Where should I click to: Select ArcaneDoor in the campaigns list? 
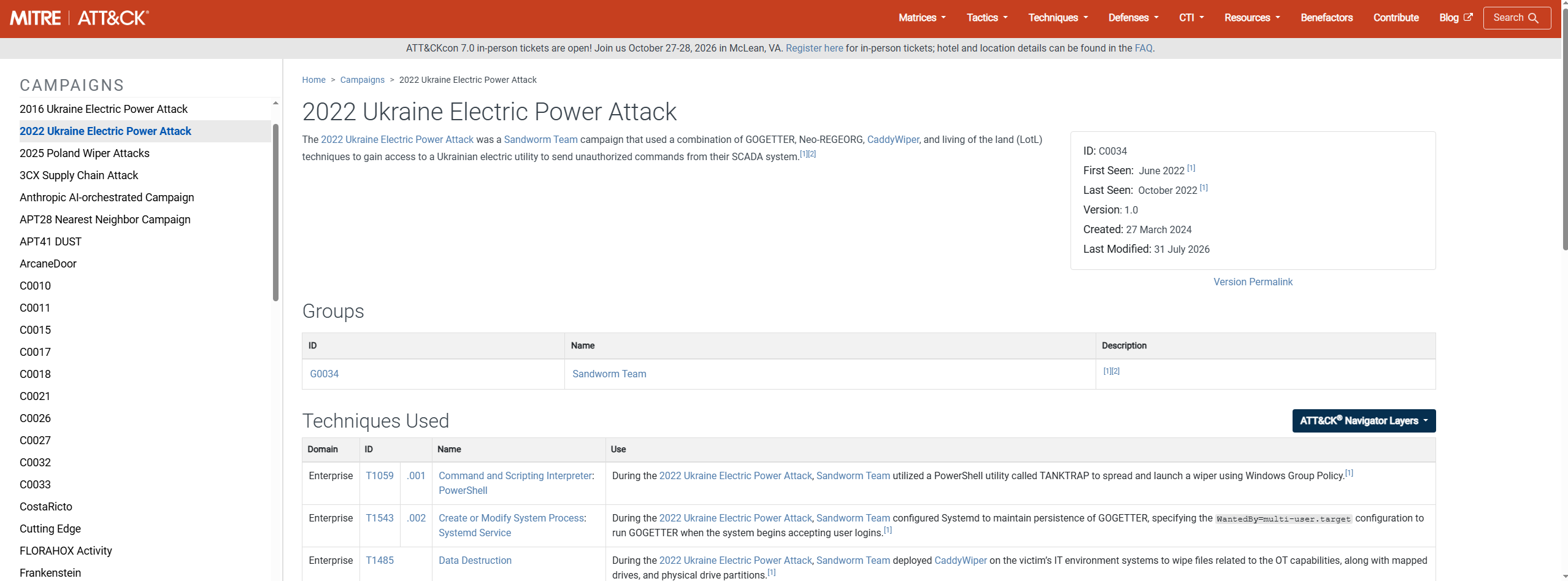tap(48, 264)
